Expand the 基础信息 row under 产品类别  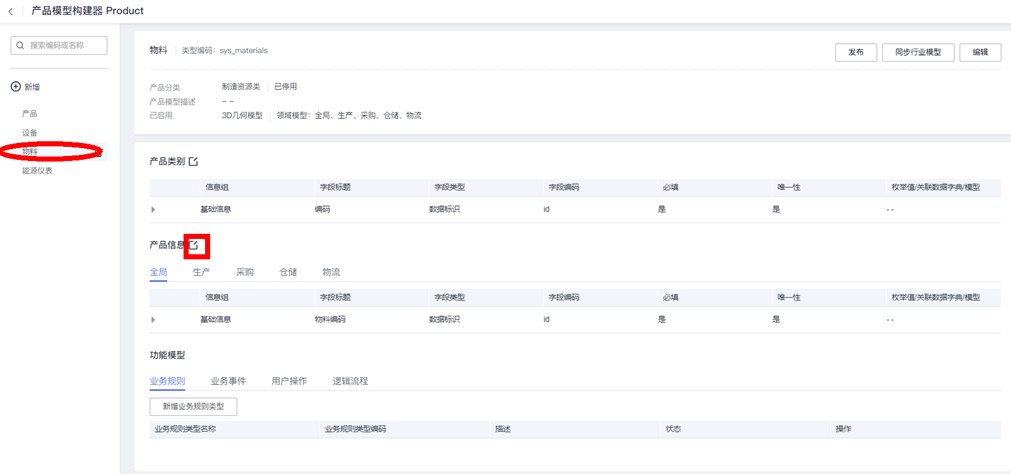point(153,210)
